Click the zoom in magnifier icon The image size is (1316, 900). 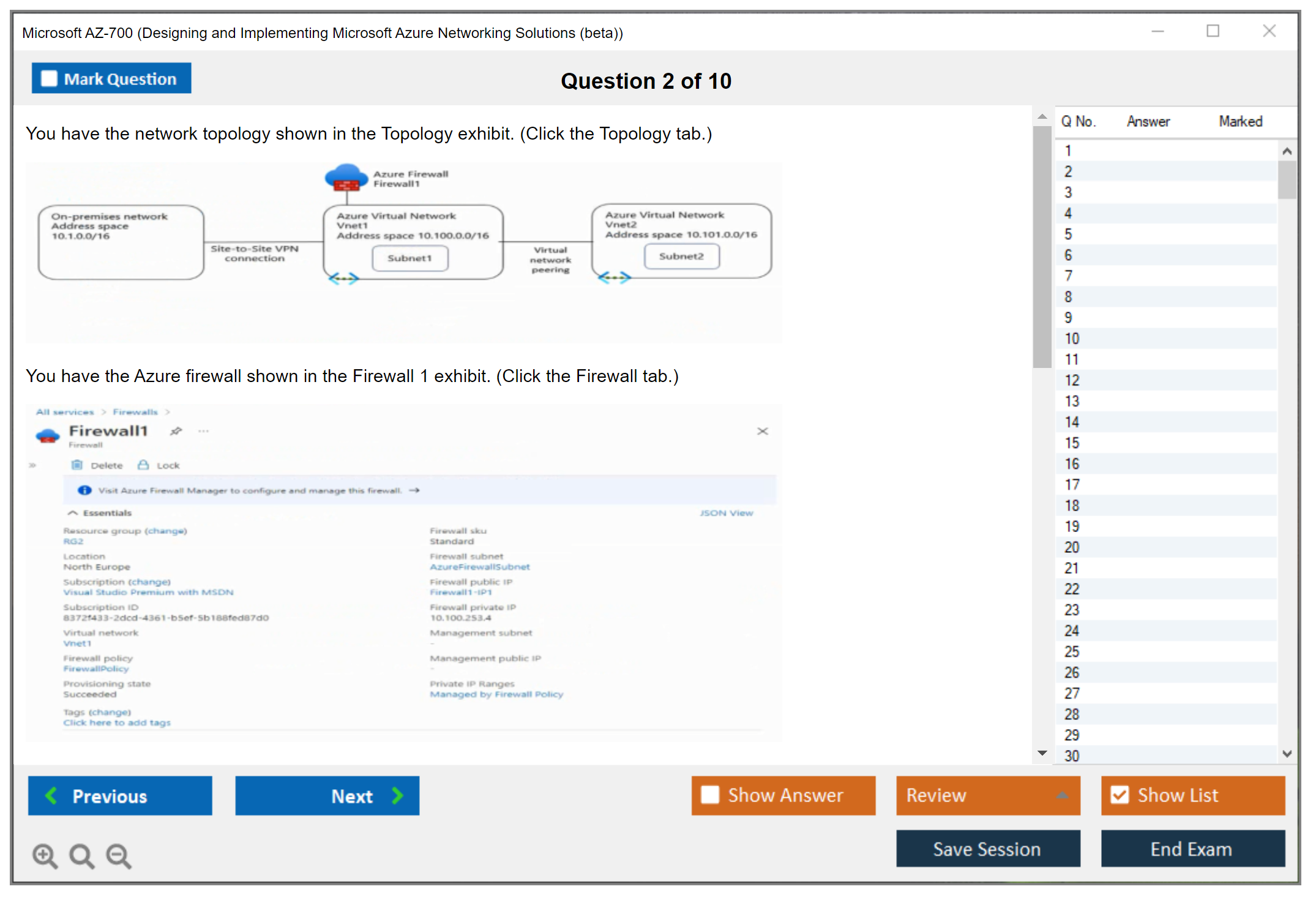point(45,855)
